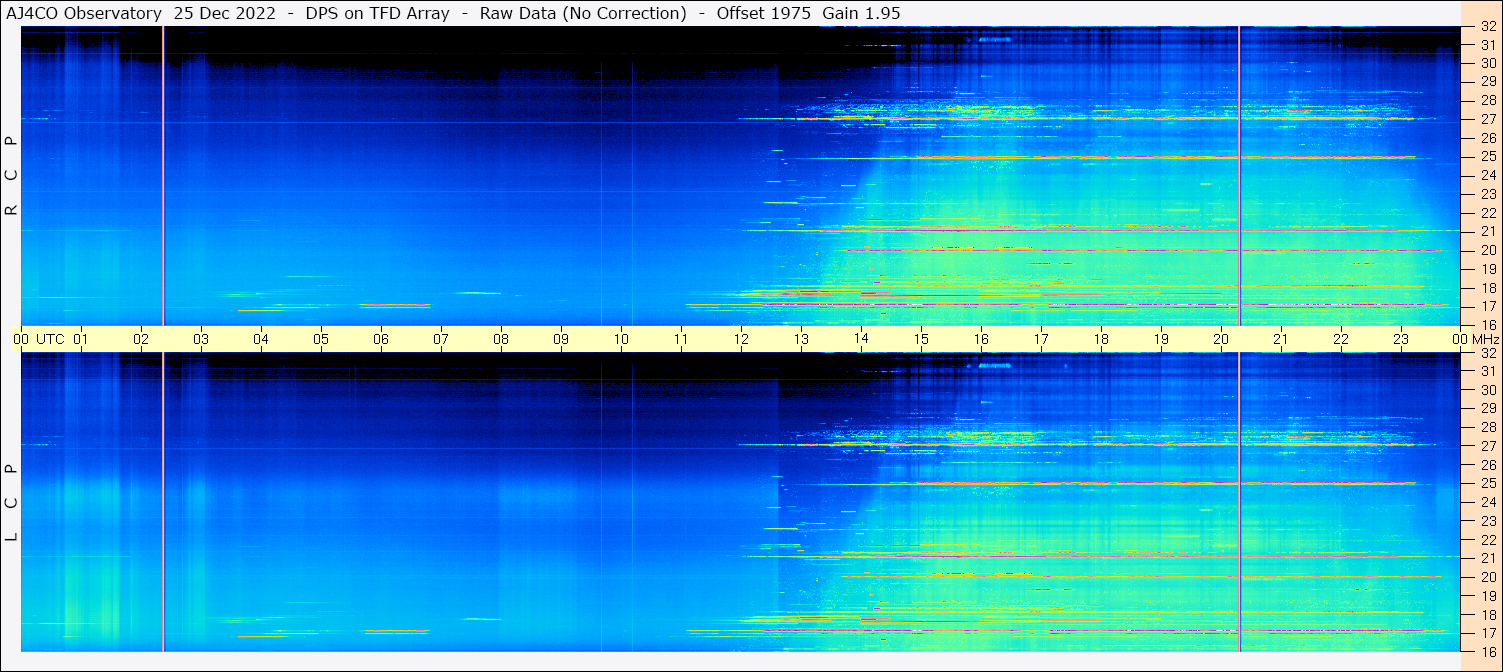This screenshot has width=1503, height=672.
Task: Click the 16 frequency label in LCP panel
Action: coord(1488,651)
